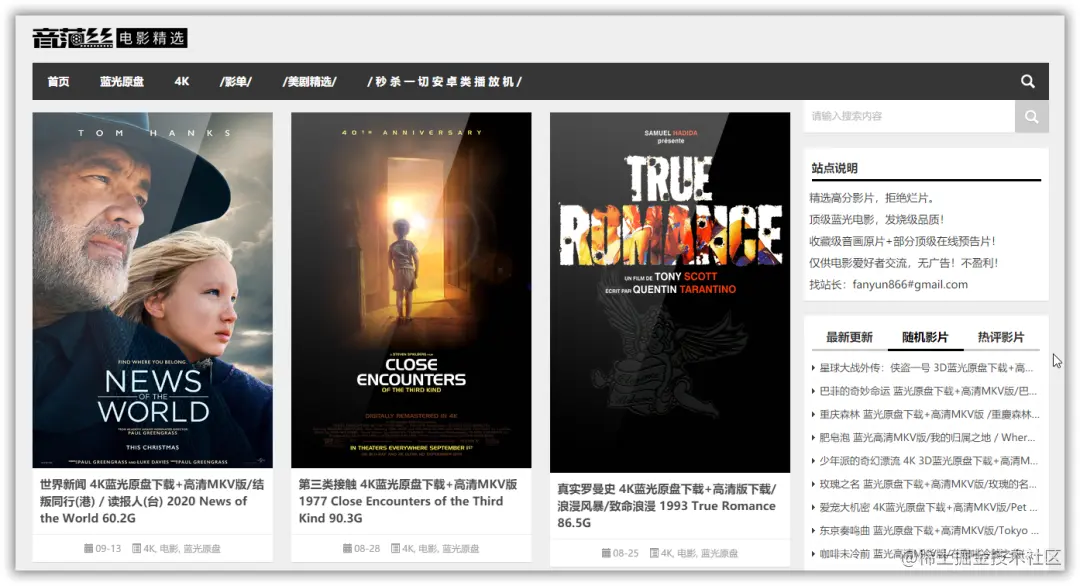
Task: Open 少年派的奇幻漂流 4K 3D link
Action: click(928, 461)
